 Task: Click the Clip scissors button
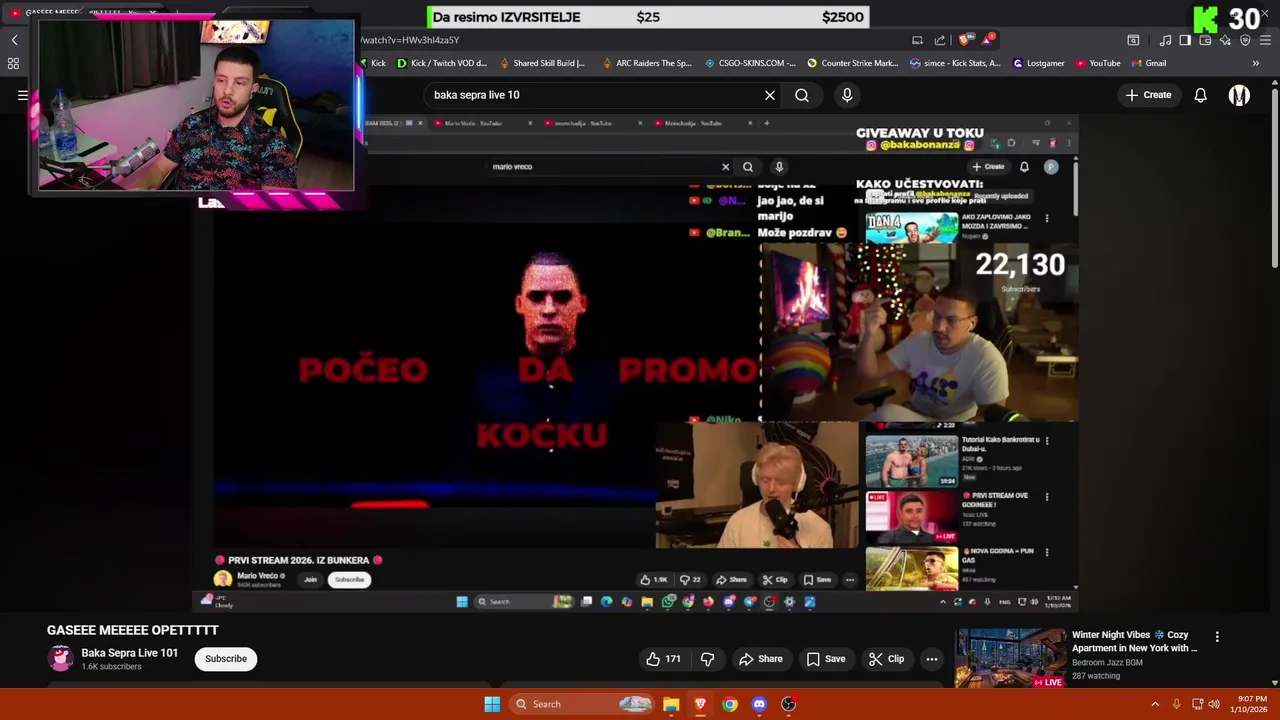tap(886, 659)
